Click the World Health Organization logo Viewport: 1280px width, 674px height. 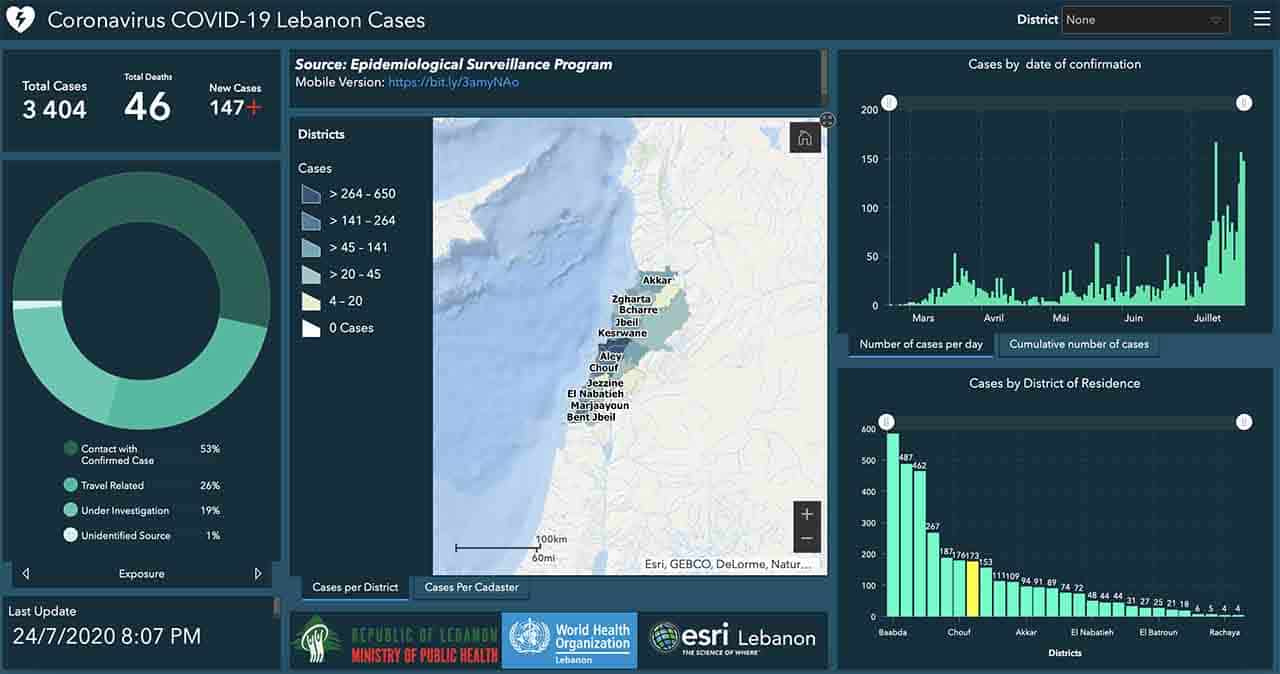click(569, 640)
